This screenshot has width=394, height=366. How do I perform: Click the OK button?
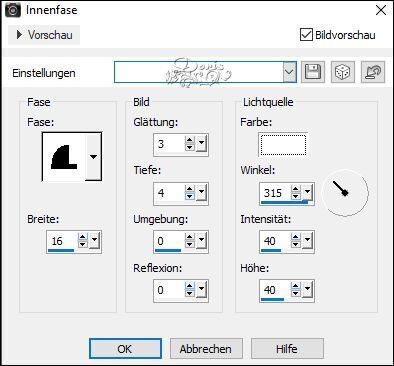tap(125, 349)
